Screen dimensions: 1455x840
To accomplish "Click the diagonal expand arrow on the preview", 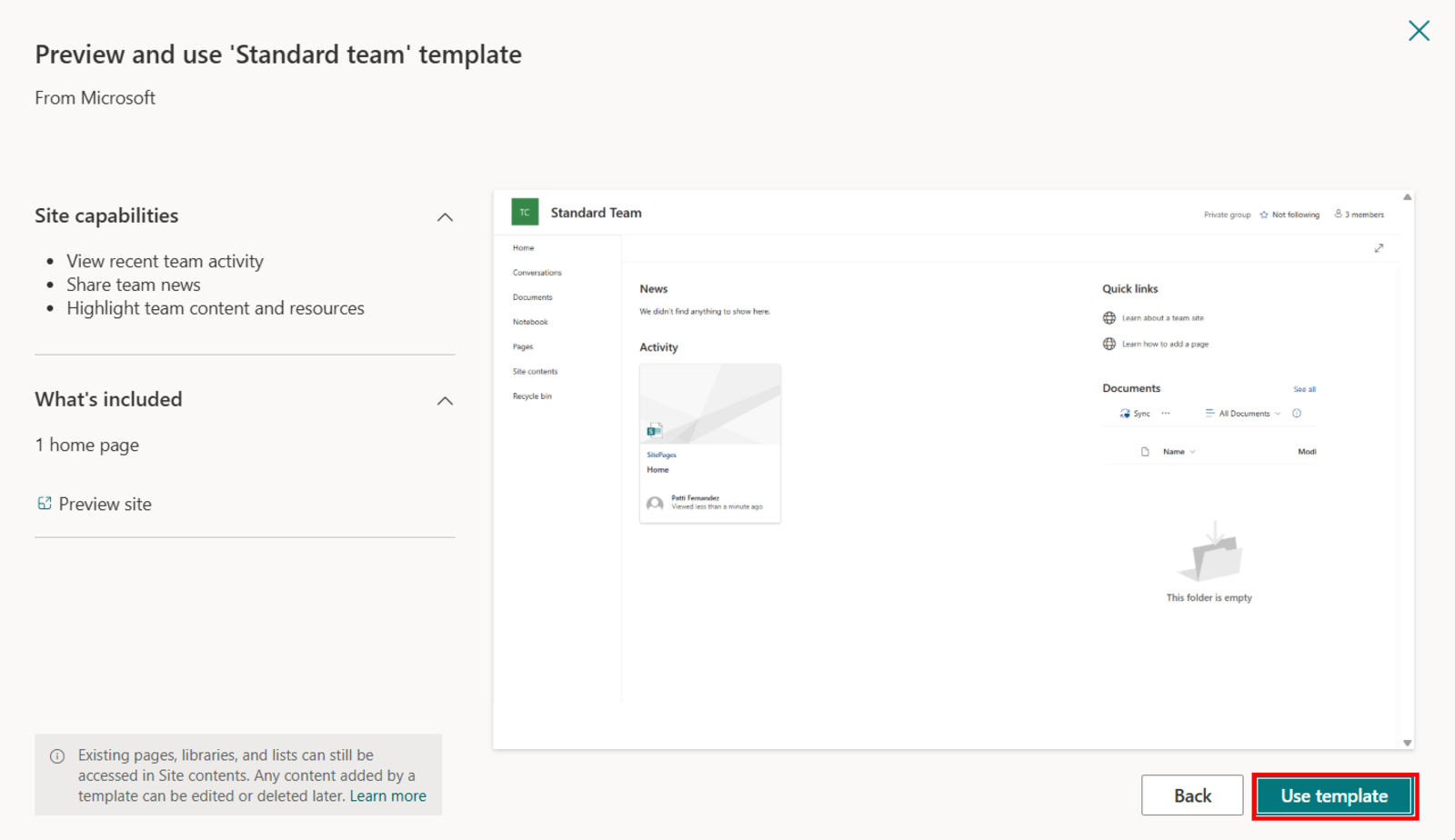I will [1380, 247].
